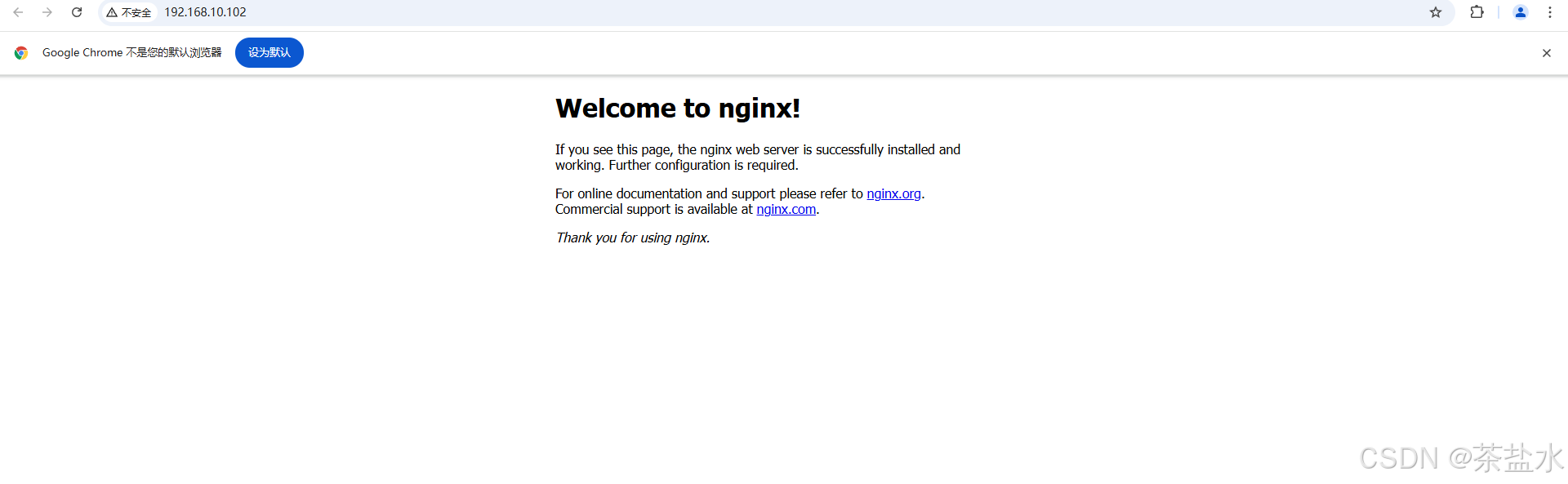Click the 'Google Chrome 不是您的默认浏览器' message
The image size is (1568, 484).
(x=132, y=52)
